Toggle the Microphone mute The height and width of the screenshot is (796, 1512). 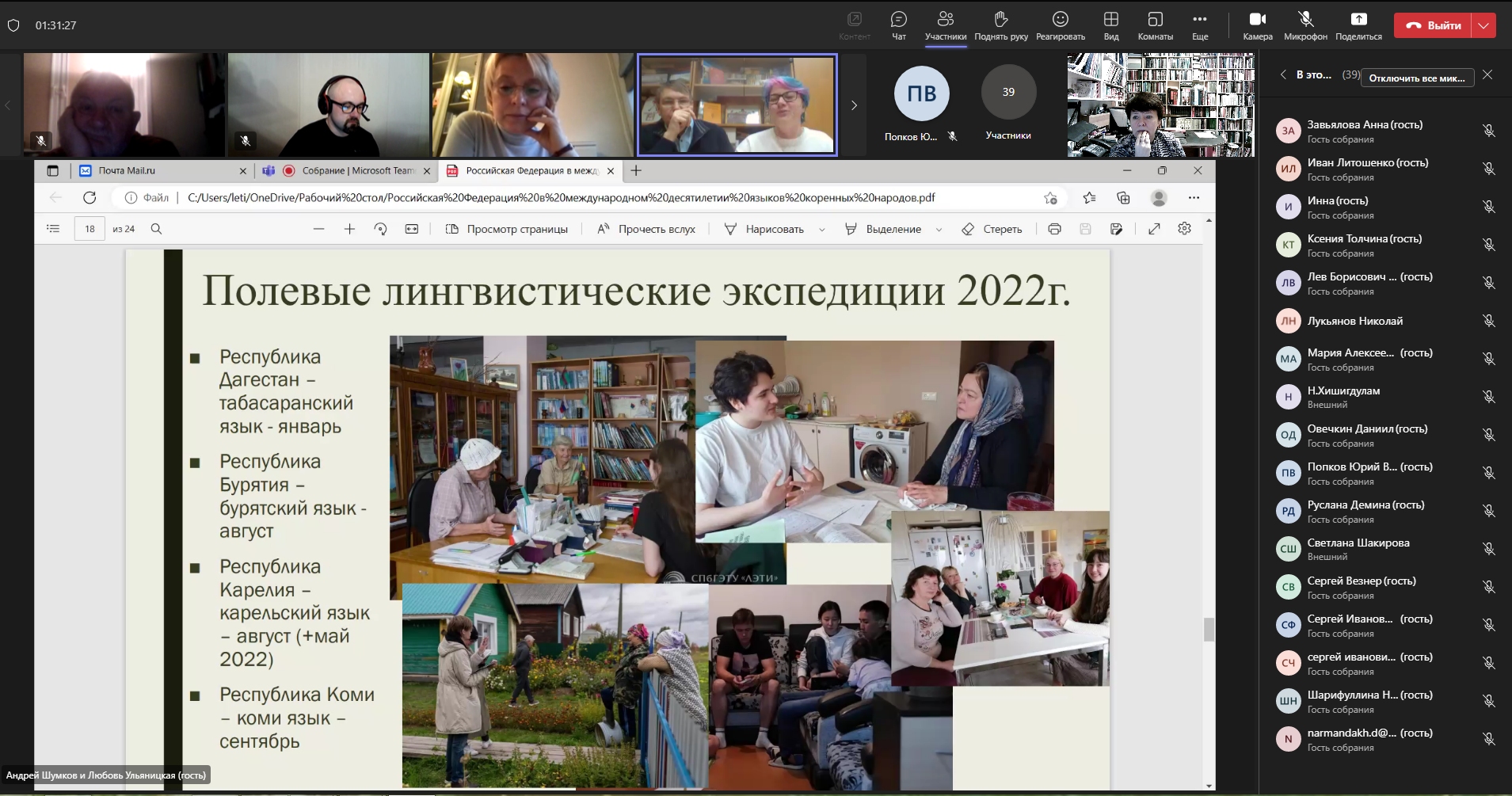(1305, 25)
